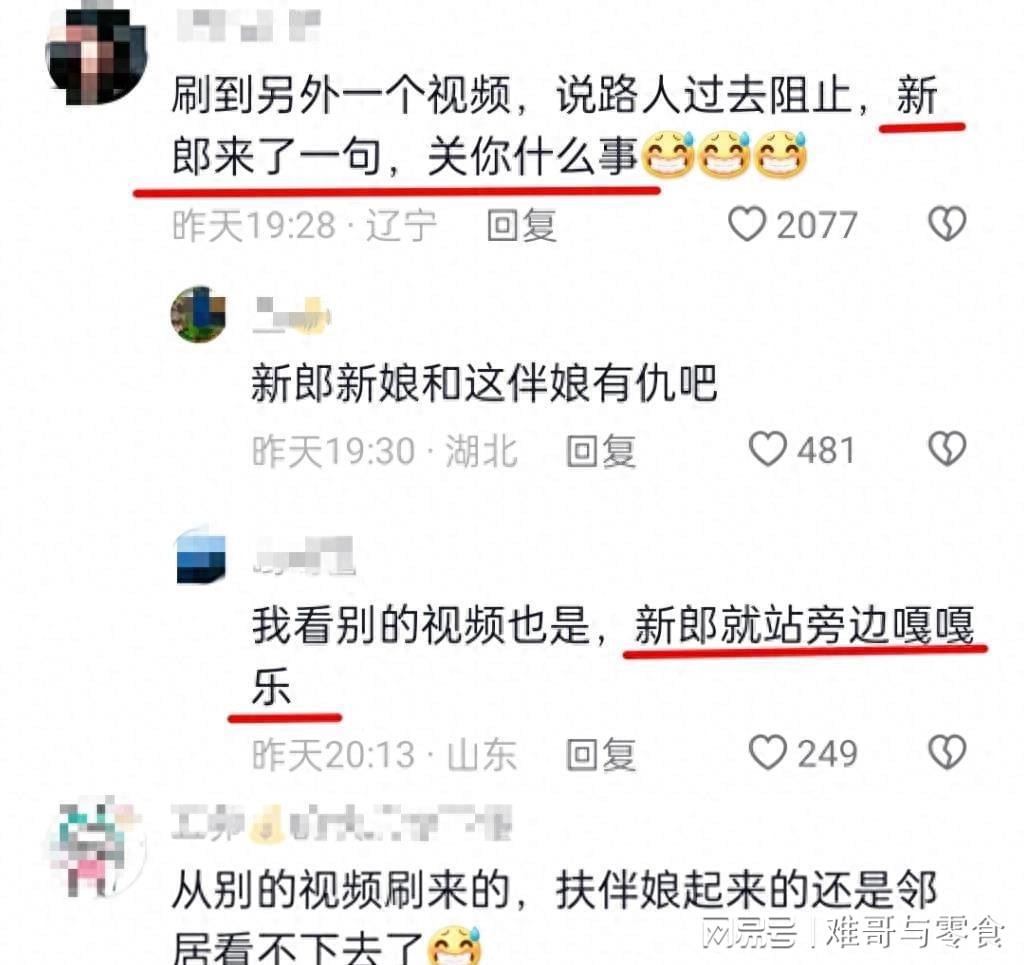Viewport: 1024px width, 965px height.
Task: Select comment text 新郎新娘和这伴娘有仇吧
Action: [485, 383]
